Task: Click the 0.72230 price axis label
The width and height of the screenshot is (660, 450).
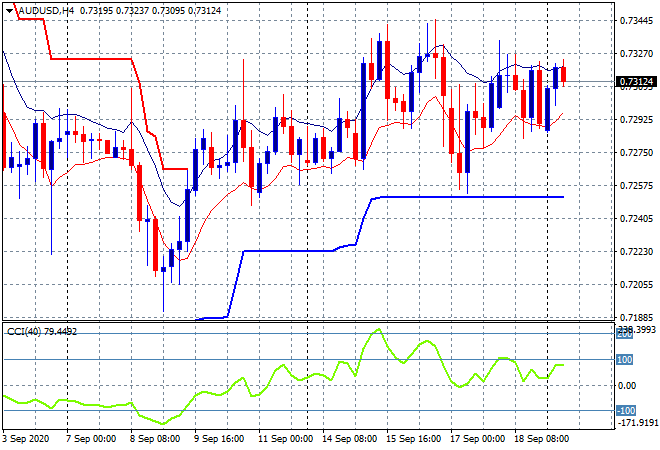Action: click(636, 251)
